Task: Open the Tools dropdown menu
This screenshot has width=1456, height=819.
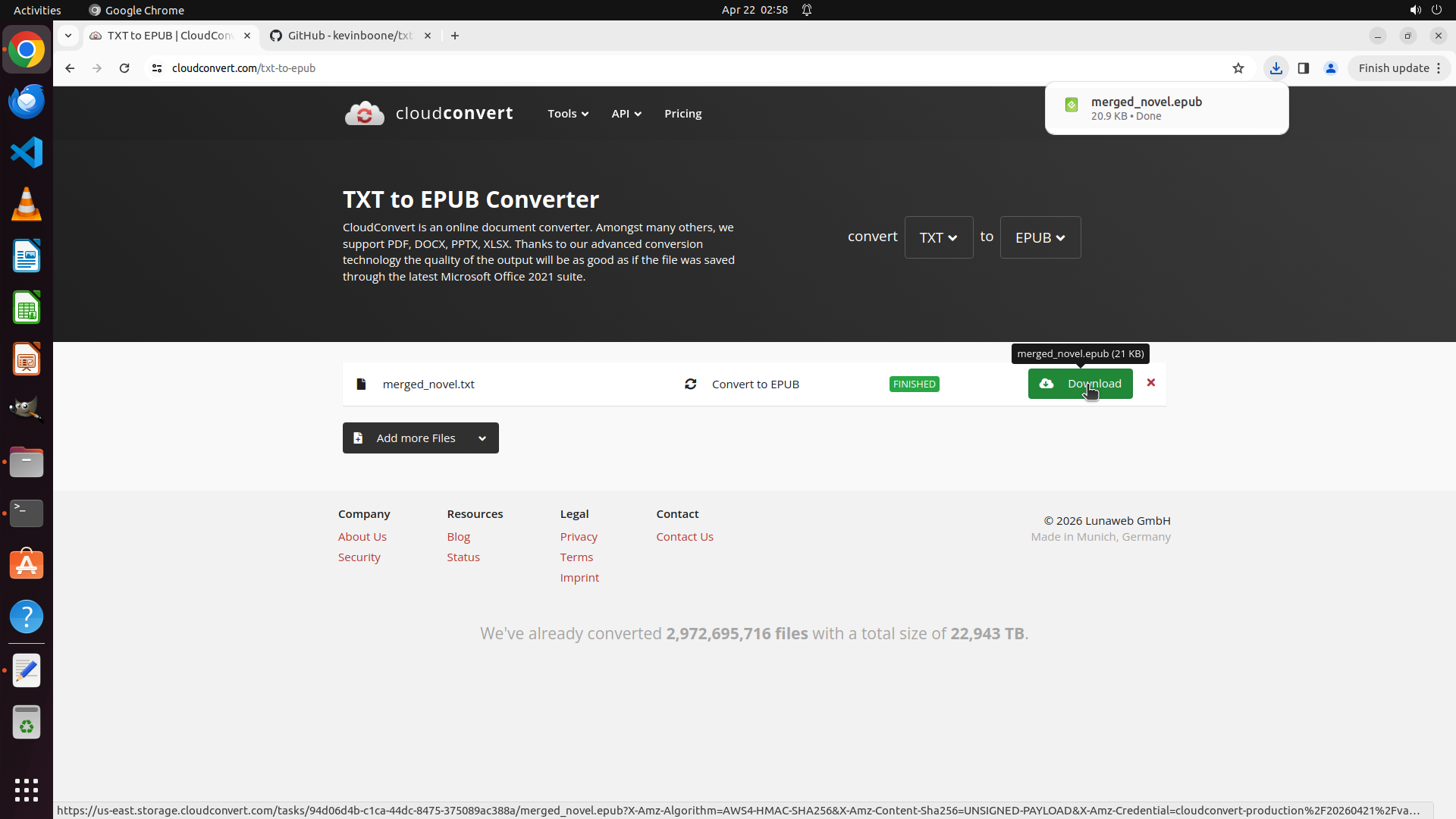Action: coord(568,114)
